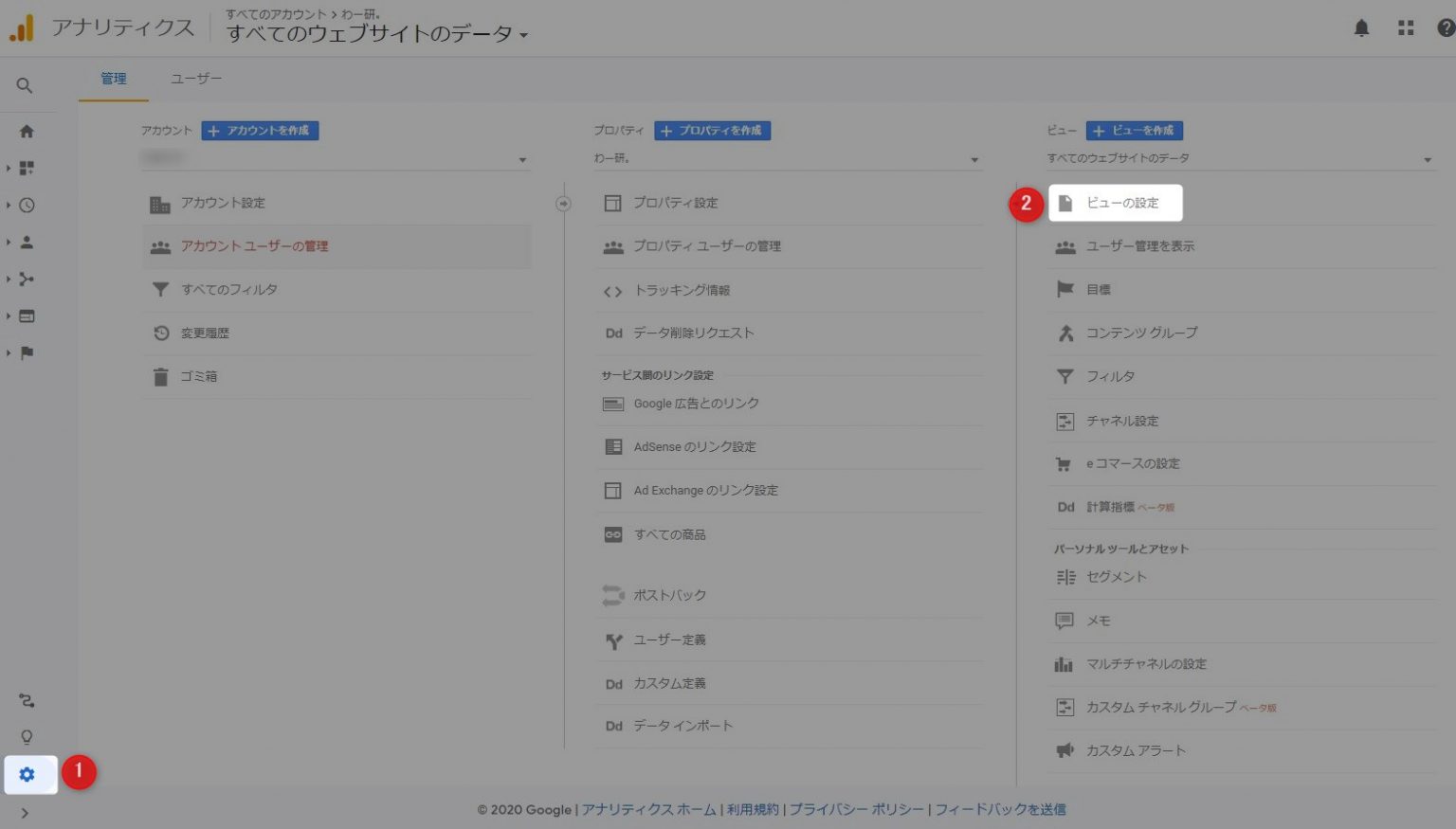
Task: Open the Google apps grid icon
Action: pyautogui.click(x=1406, y=28)
